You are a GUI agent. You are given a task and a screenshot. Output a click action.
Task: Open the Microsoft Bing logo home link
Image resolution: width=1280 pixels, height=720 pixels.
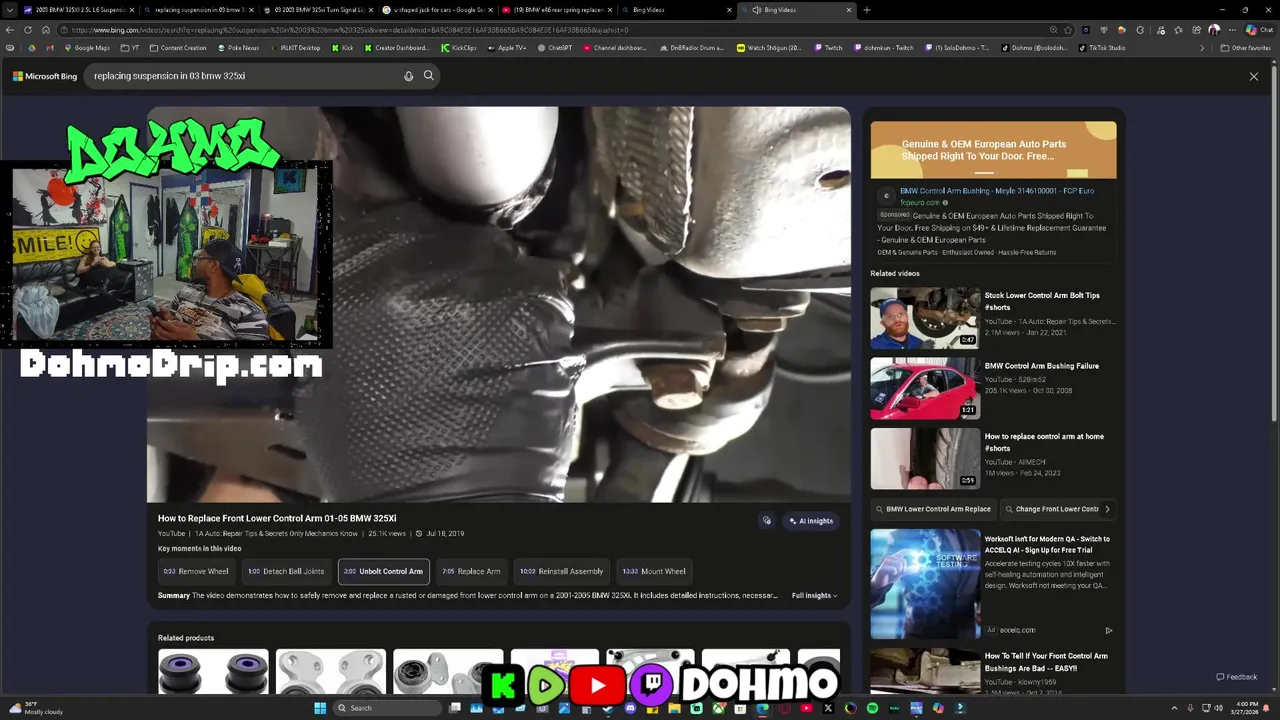[45, 76]
